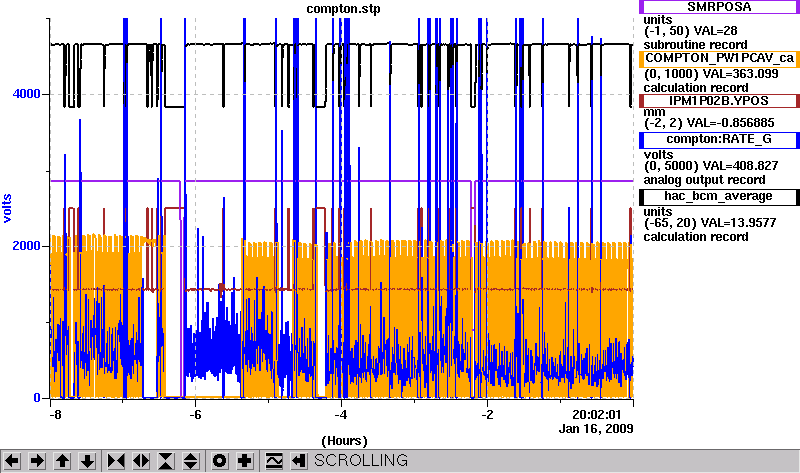Click the -6 hours x-axis label

point(195,414)
